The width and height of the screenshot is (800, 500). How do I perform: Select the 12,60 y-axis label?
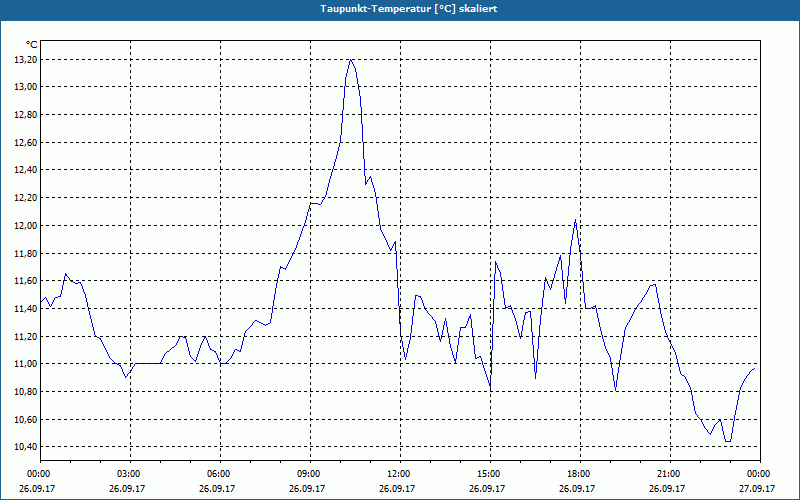27,142
